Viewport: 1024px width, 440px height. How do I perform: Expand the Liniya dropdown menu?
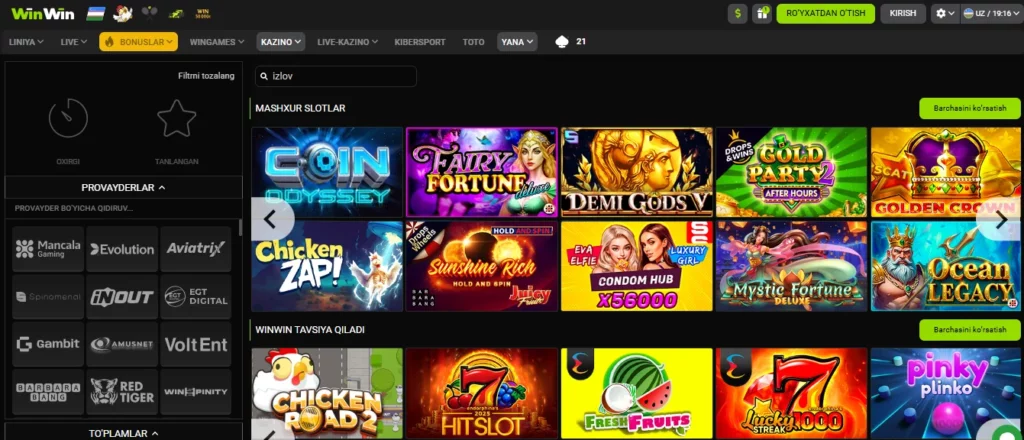click(x=26, y=42)
